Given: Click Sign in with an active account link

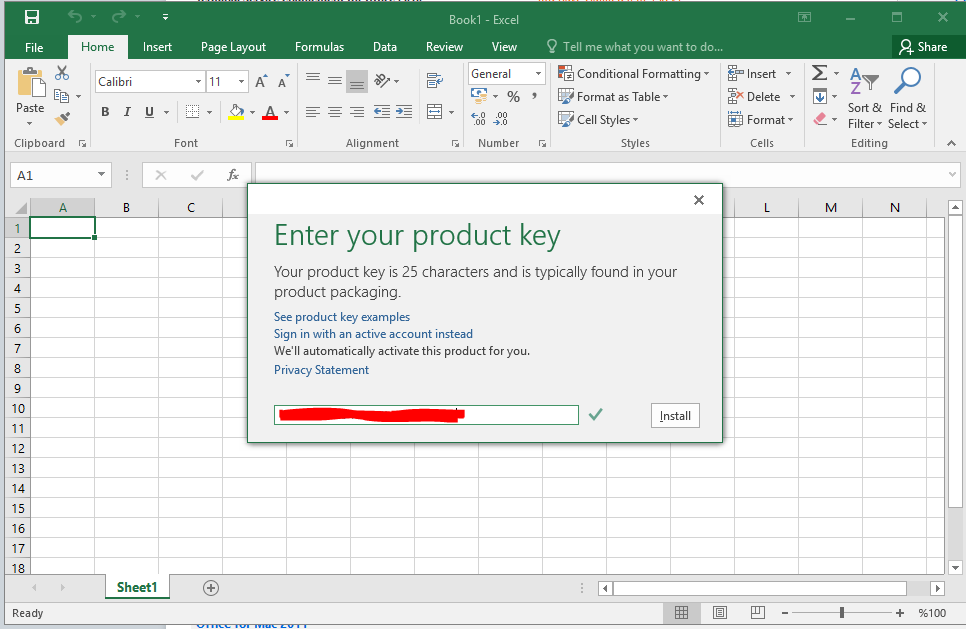Looking at the screenshot, I should [x=373, y=334].
